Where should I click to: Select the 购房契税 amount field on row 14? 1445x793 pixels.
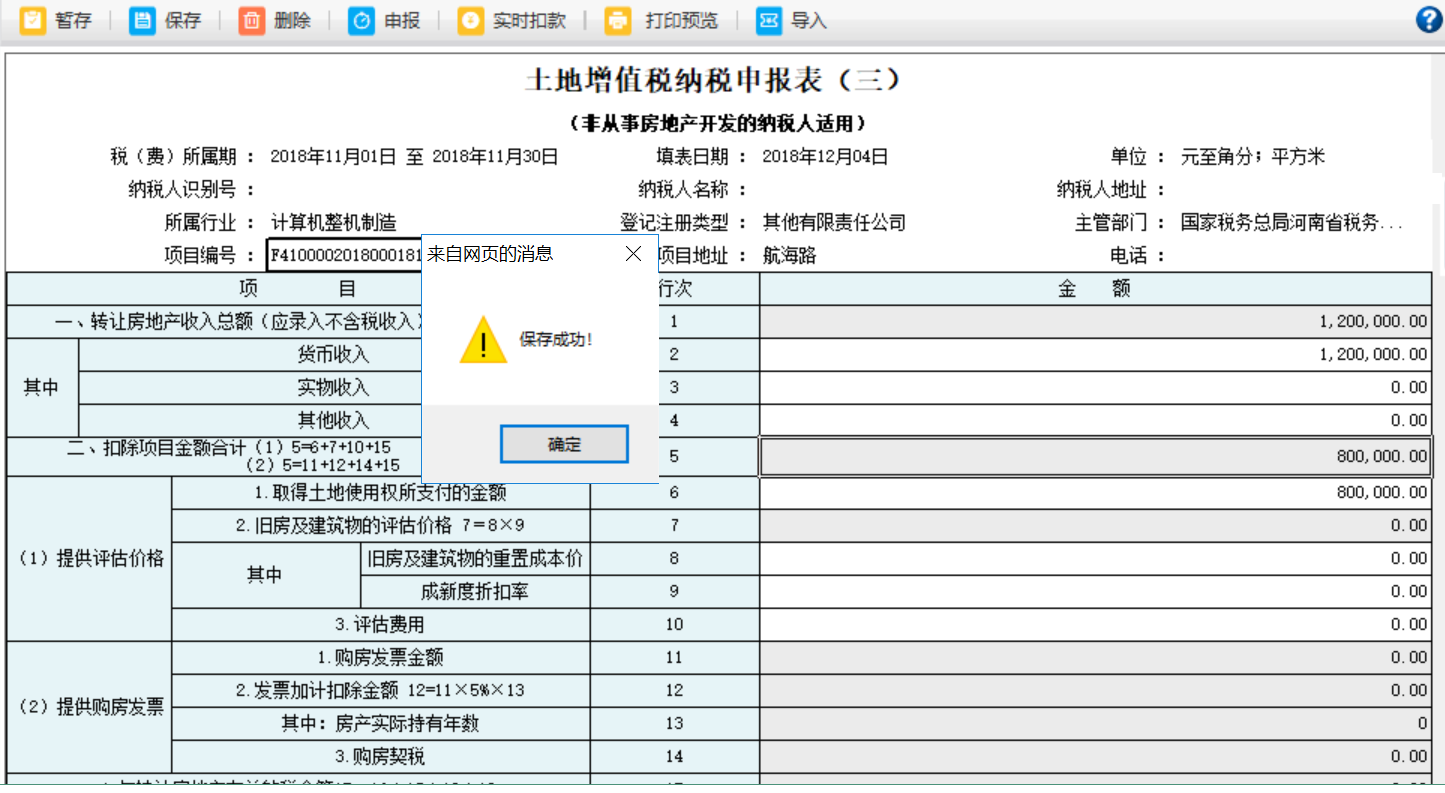click(1100, 756)
